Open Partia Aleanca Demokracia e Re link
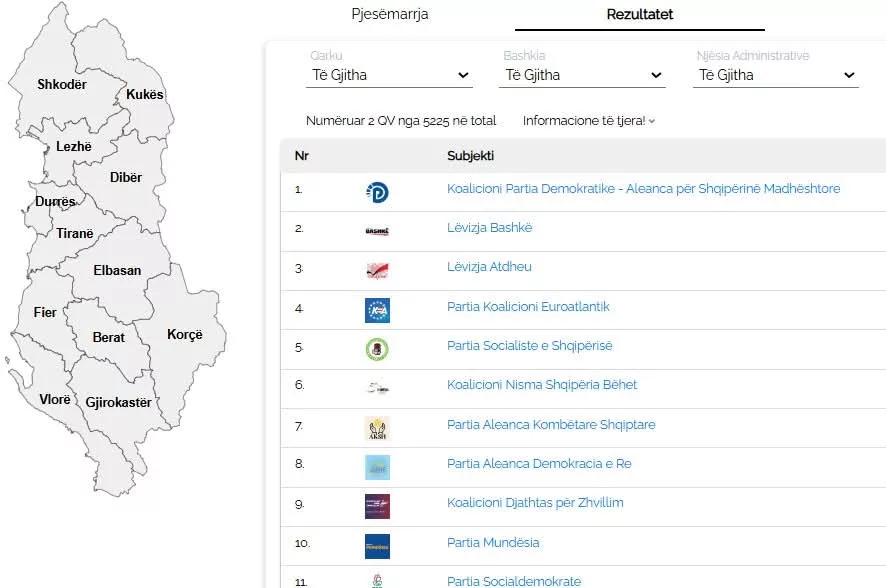886x588 pixels. click(x=539, y=464)
